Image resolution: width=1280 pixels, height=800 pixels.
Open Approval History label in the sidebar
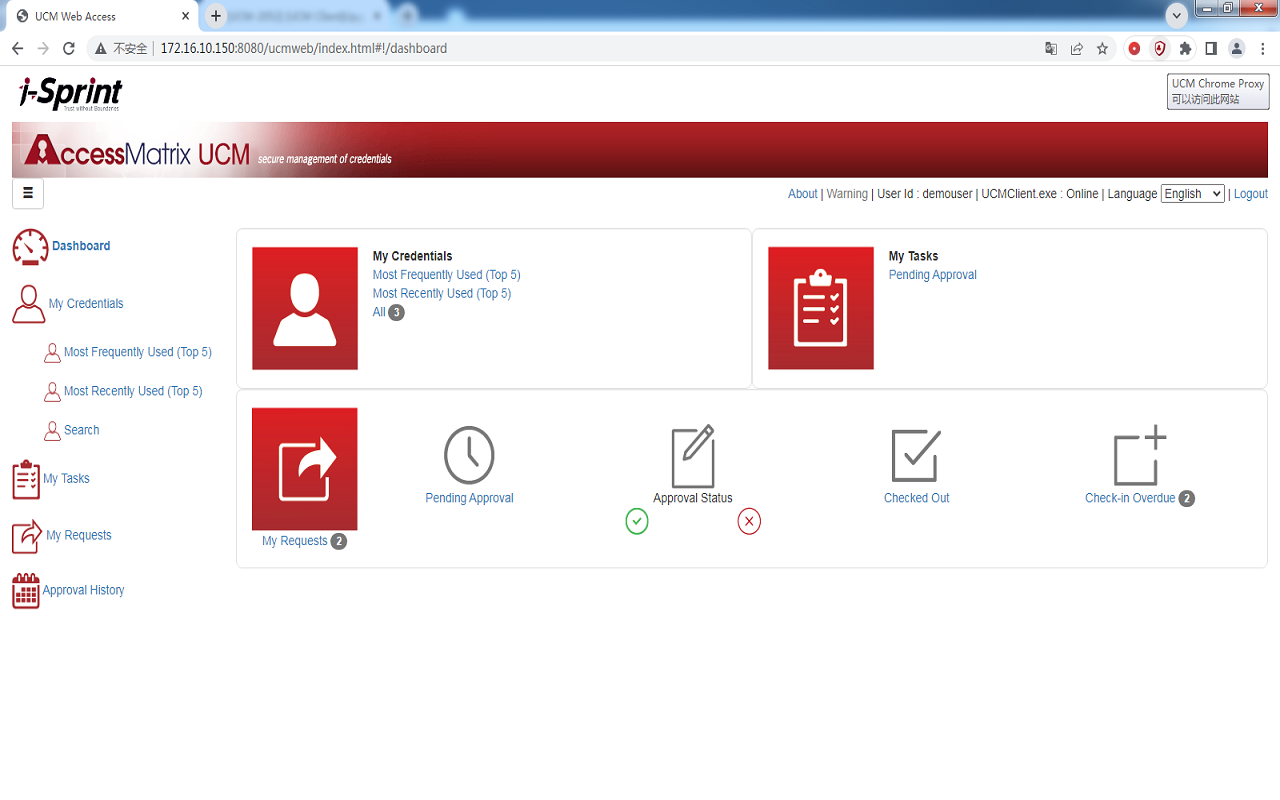click(x=84, y=590)
